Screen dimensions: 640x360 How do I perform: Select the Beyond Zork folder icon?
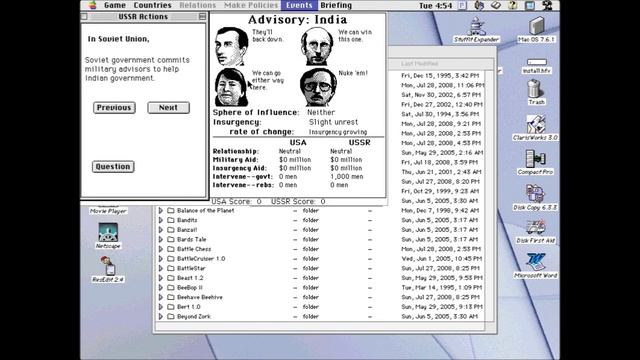[x=171, y=316]
